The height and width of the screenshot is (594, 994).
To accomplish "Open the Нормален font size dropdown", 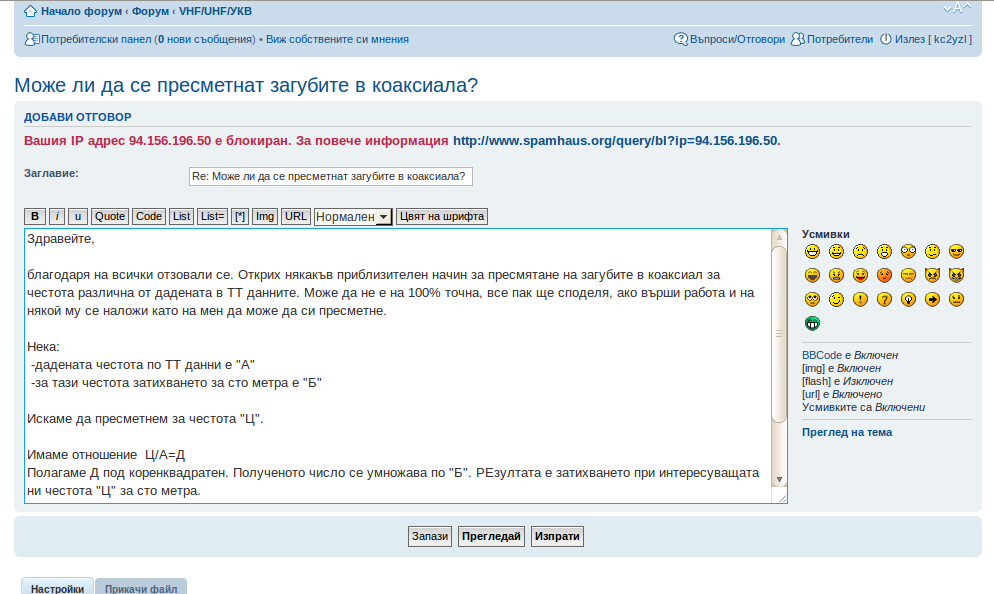I will point(352,217).
